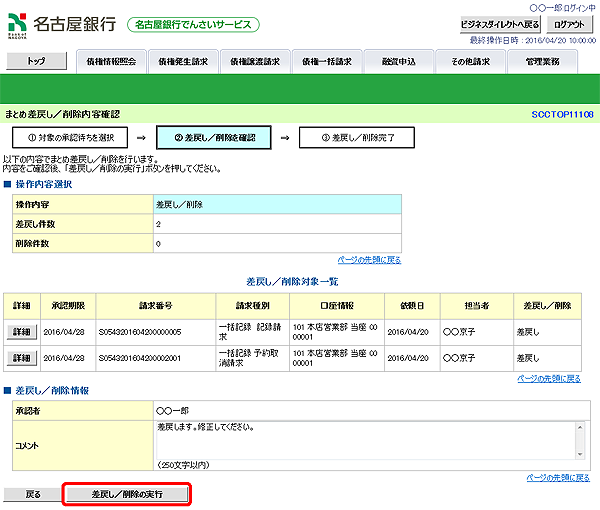Open the トップ page button
The height and width of the screenshot is (510, 600).
click(x=37, y=61)
